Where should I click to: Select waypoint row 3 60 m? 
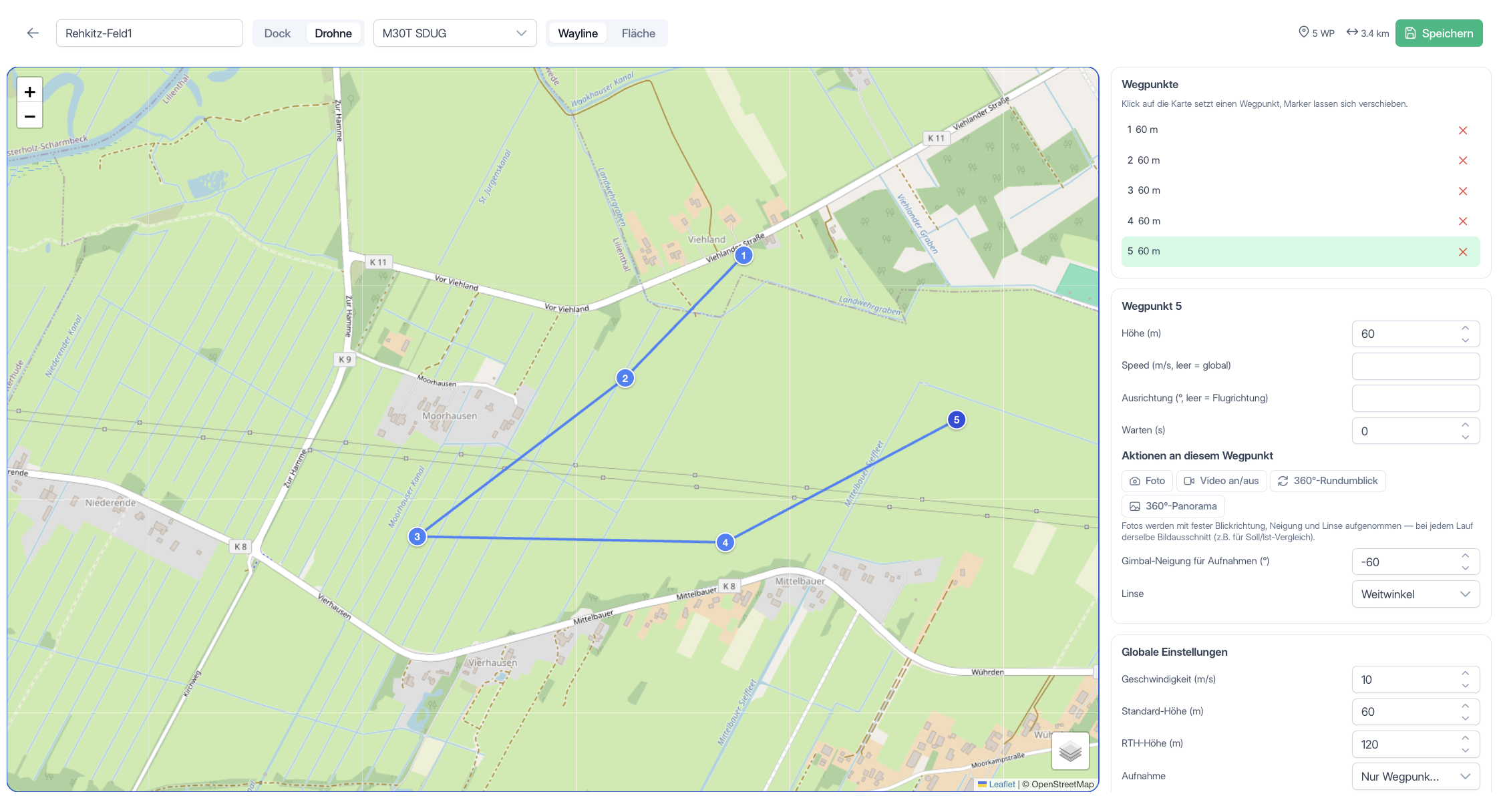point(1301,191)
